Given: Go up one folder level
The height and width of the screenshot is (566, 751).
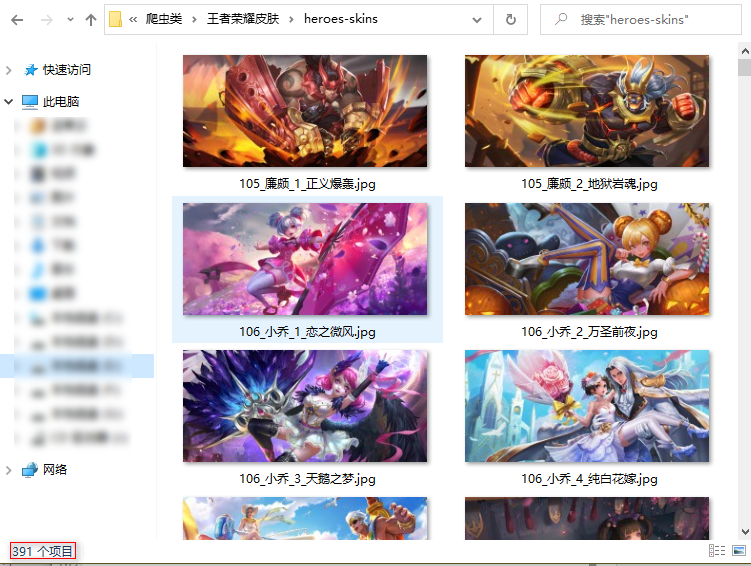Looking at the screenshot, I should (91, 20).
